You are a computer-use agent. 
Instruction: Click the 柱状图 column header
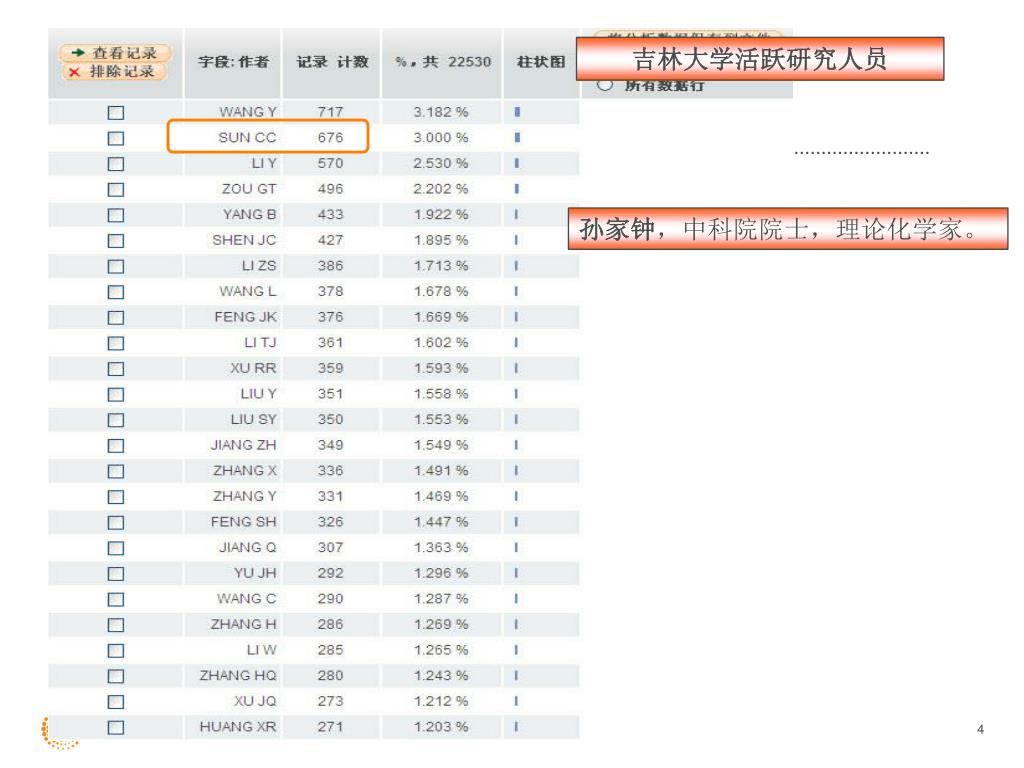point(540,62)
